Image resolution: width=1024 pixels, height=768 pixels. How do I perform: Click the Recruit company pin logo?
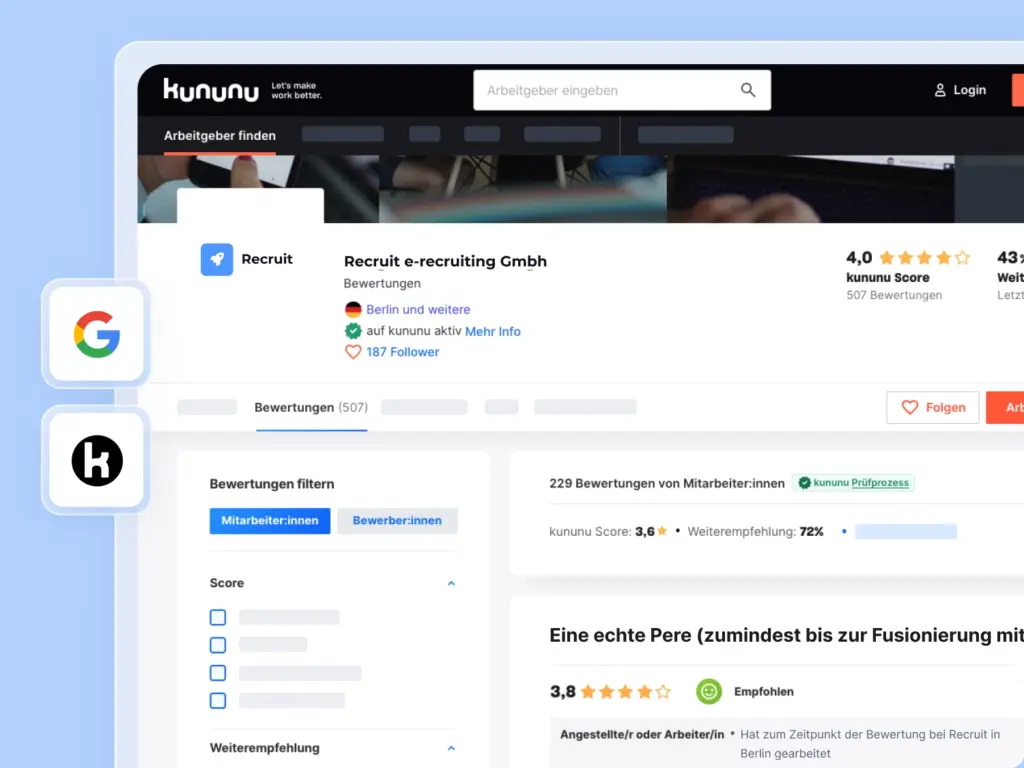pyautogui.click(x=216, y=259)
